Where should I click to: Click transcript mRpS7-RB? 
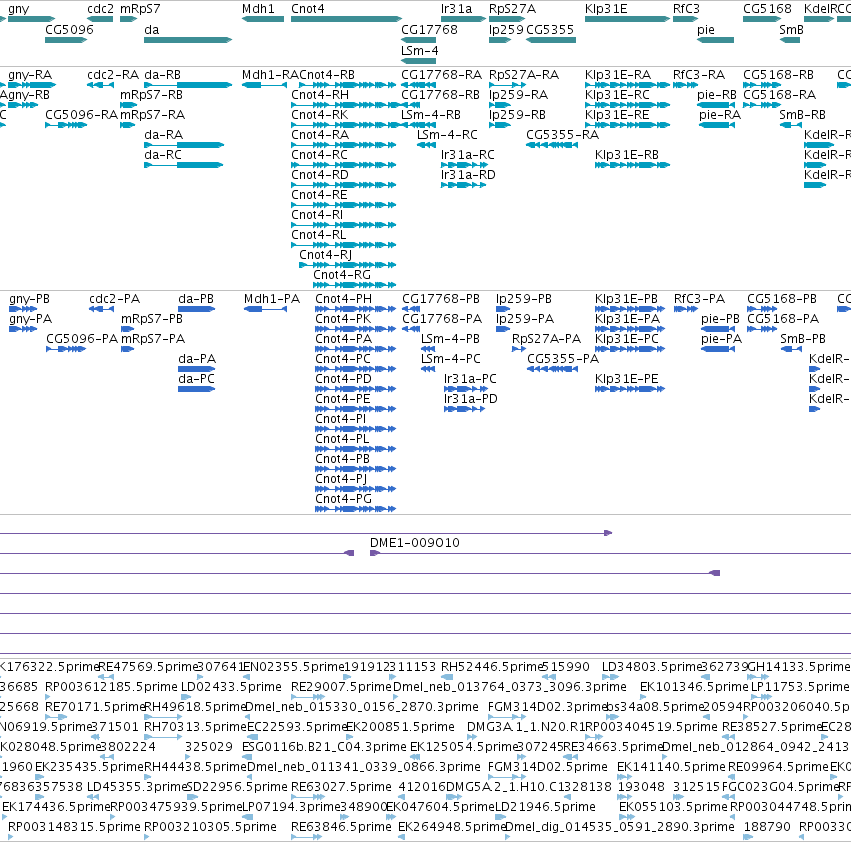click(151, 94)
